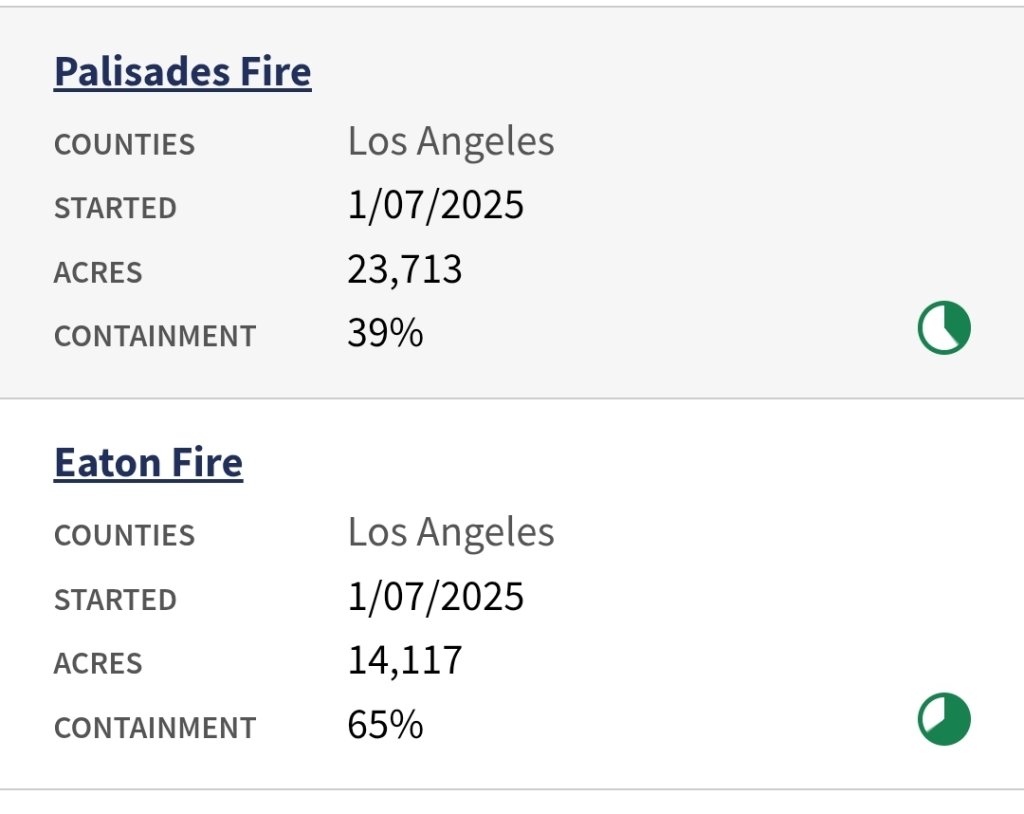The width and height of the screenshot is (1024, 814).
Task: Click the ACRES label in Palisades Fire card
Action: click(x=98, y=273)
